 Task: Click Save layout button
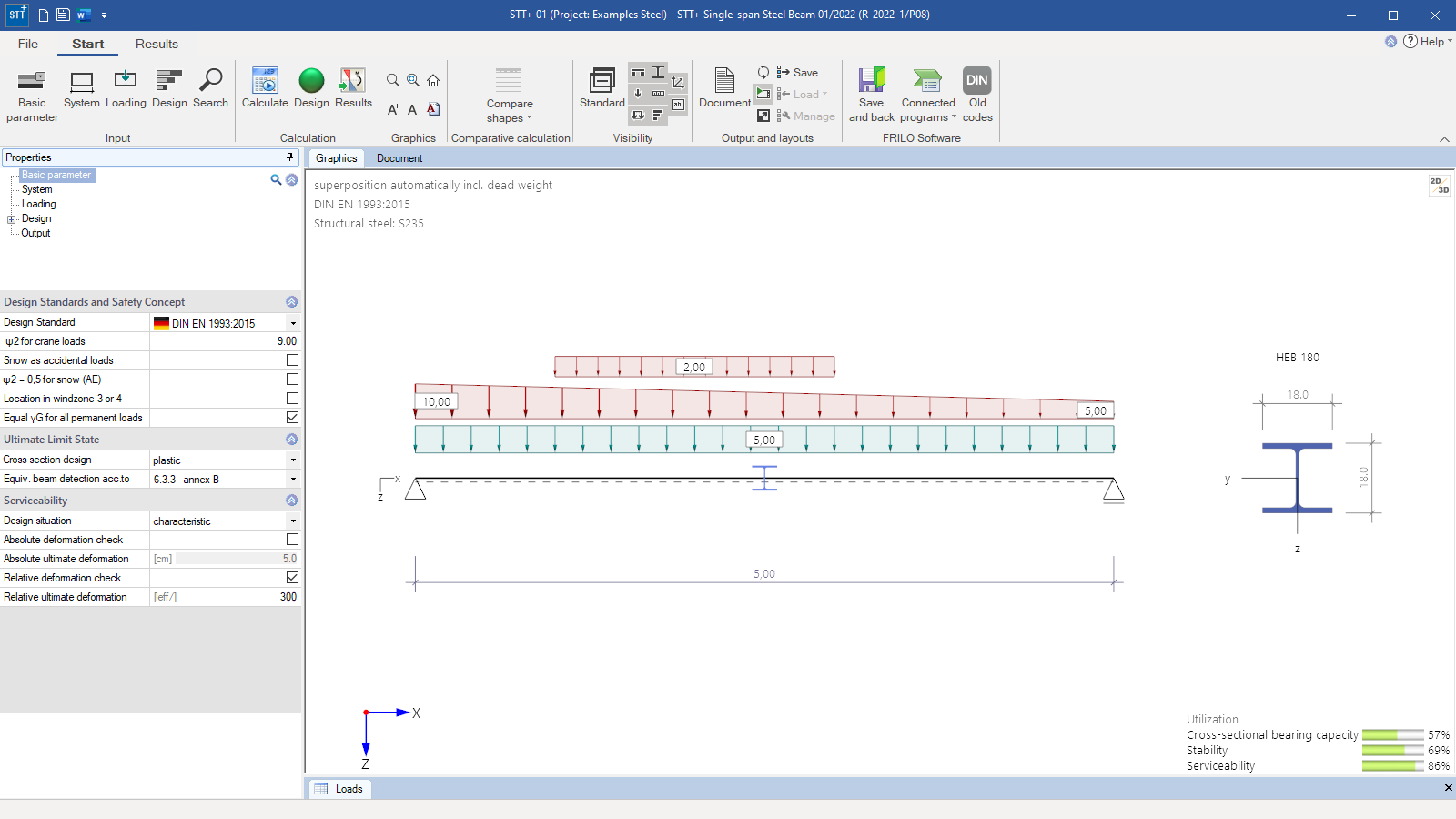click(x=797, y=72)
